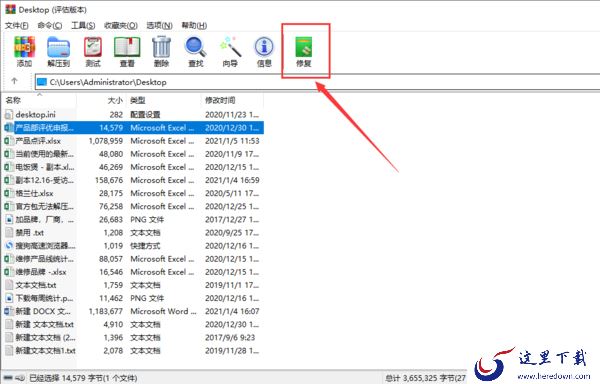
Task: Select the highlighted 产品部评优申报 file
Action: [133, 128]
